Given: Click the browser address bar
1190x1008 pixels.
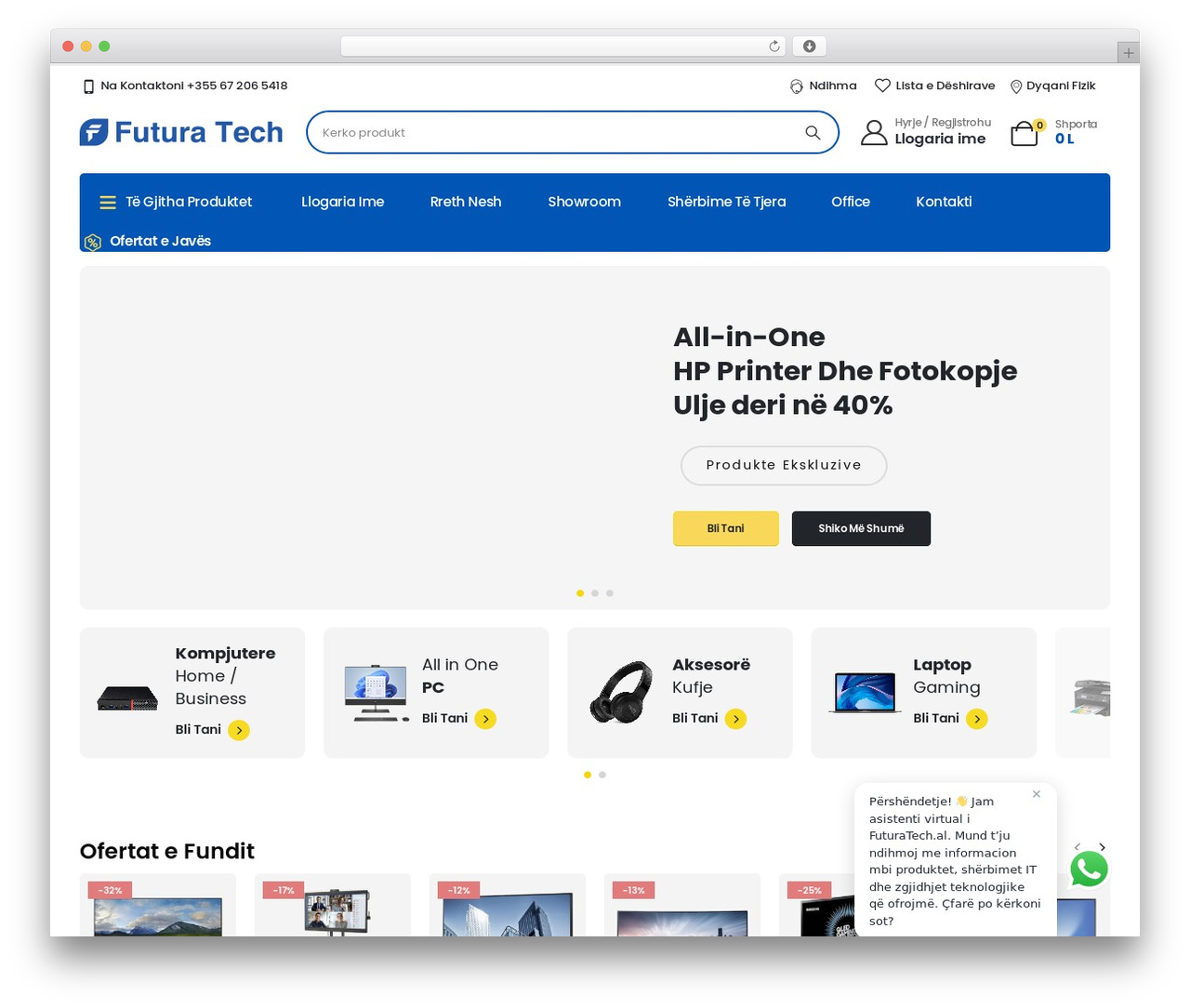Looking at the screenshot, I should pyautogui.click(x=563, y=46).
